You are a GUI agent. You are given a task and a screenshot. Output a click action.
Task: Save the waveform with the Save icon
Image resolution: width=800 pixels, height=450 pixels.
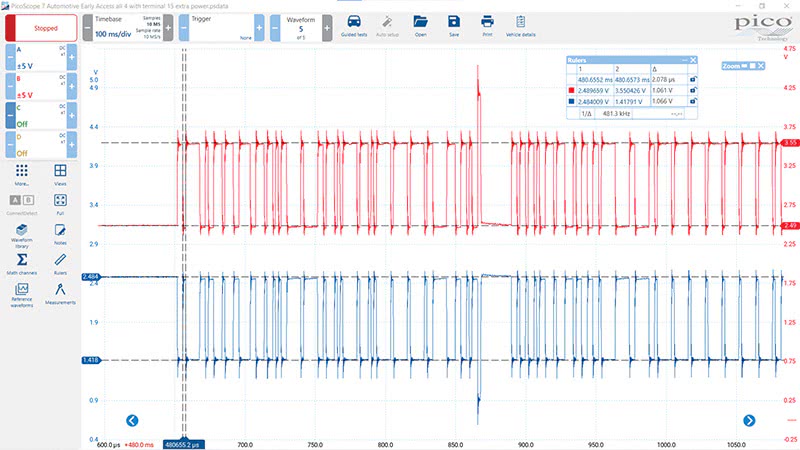454,26
